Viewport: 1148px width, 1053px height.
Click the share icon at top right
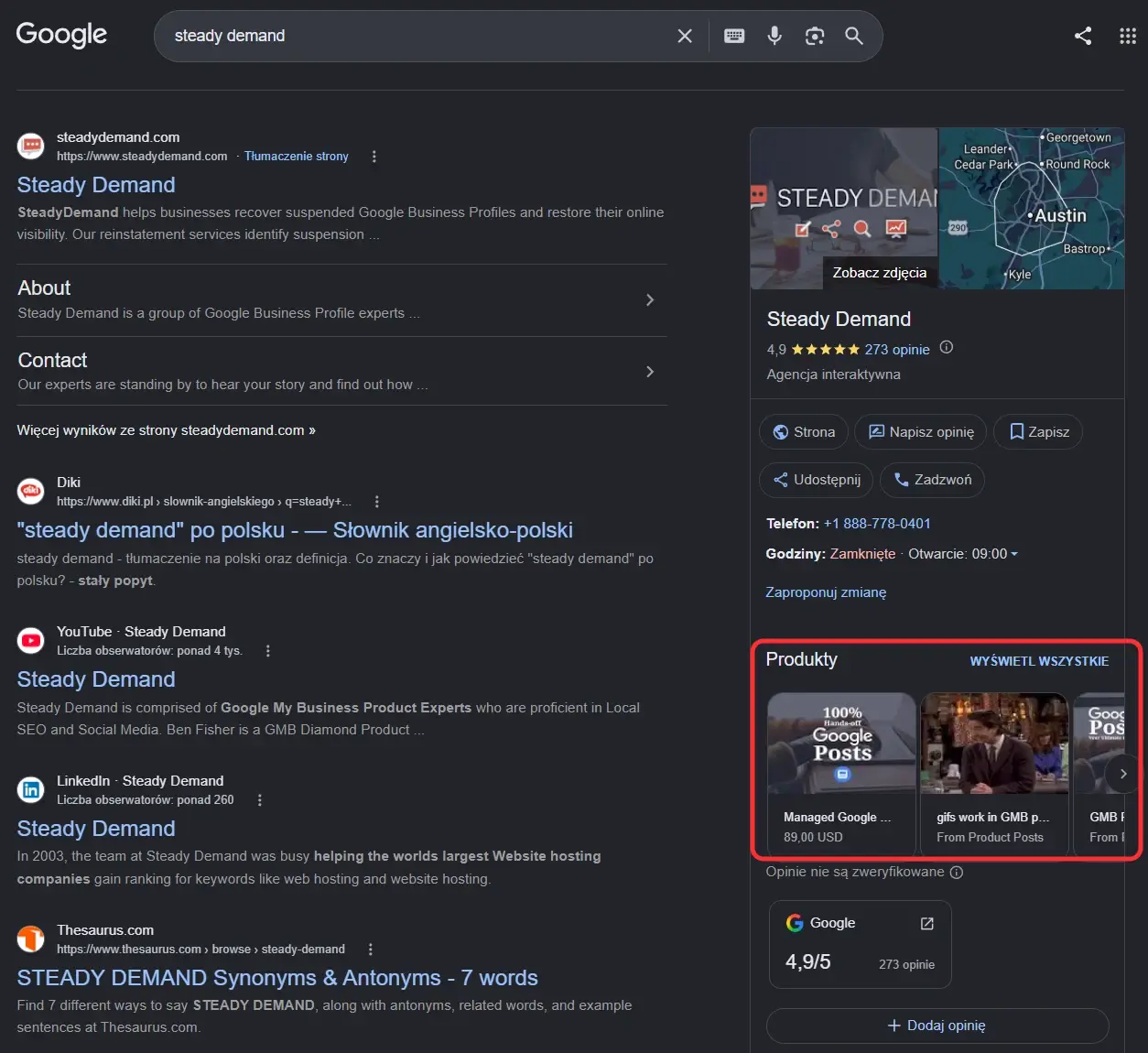pyautogui.click(x=1083, y=36)
